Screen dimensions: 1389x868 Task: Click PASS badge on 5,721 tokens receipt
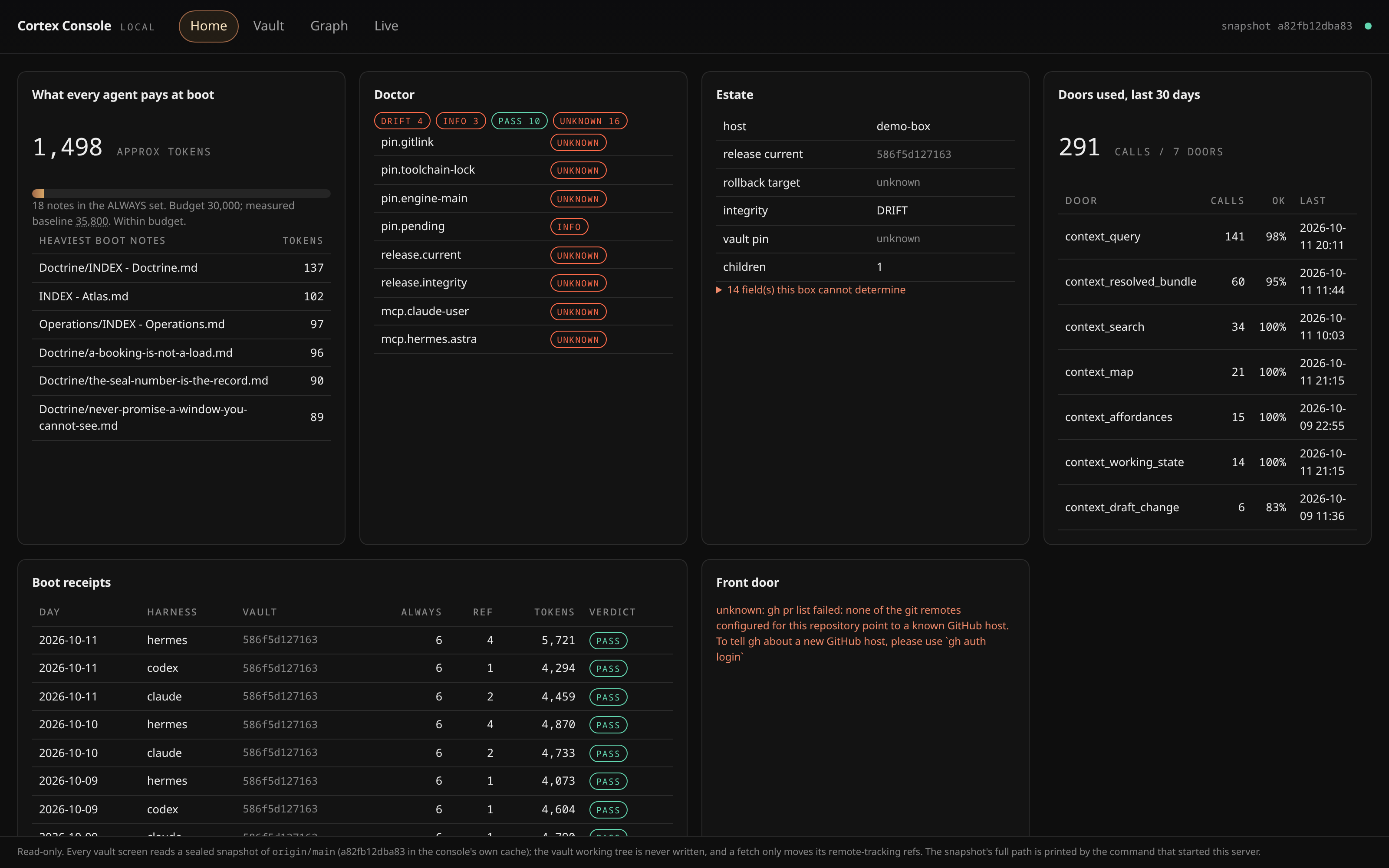(608, 641)
